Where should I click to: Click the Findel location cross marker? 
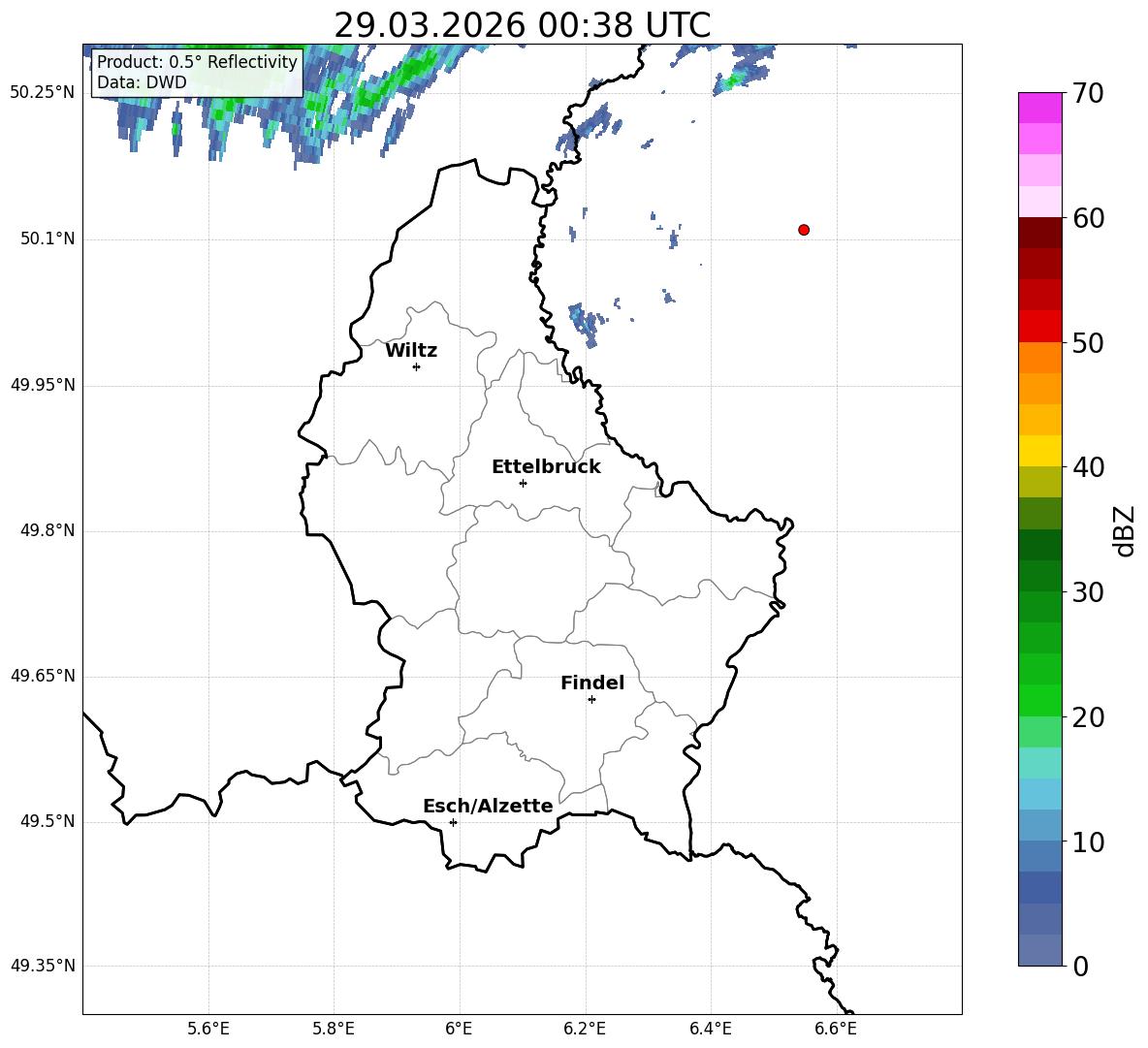591,700
